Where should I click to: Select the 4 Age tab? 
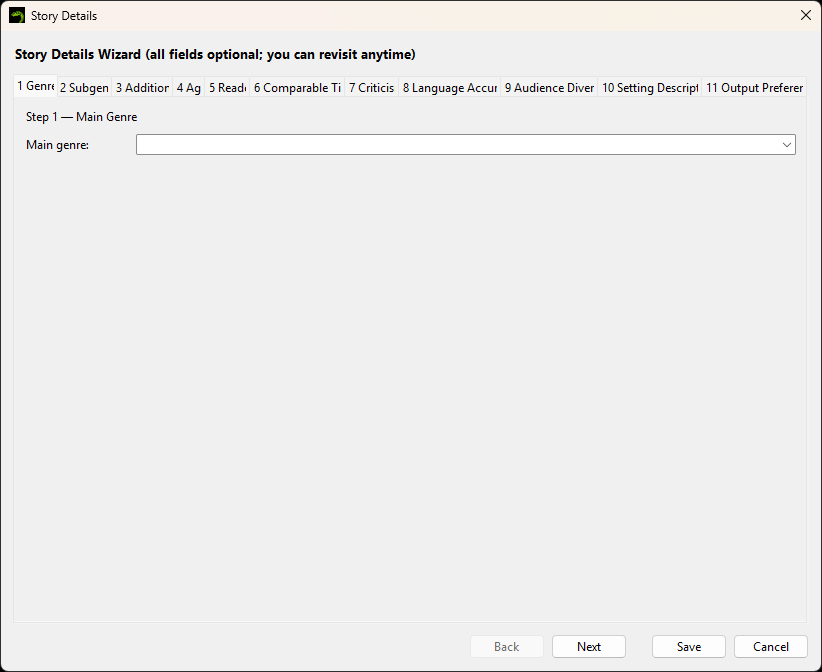tap(188, 87)
